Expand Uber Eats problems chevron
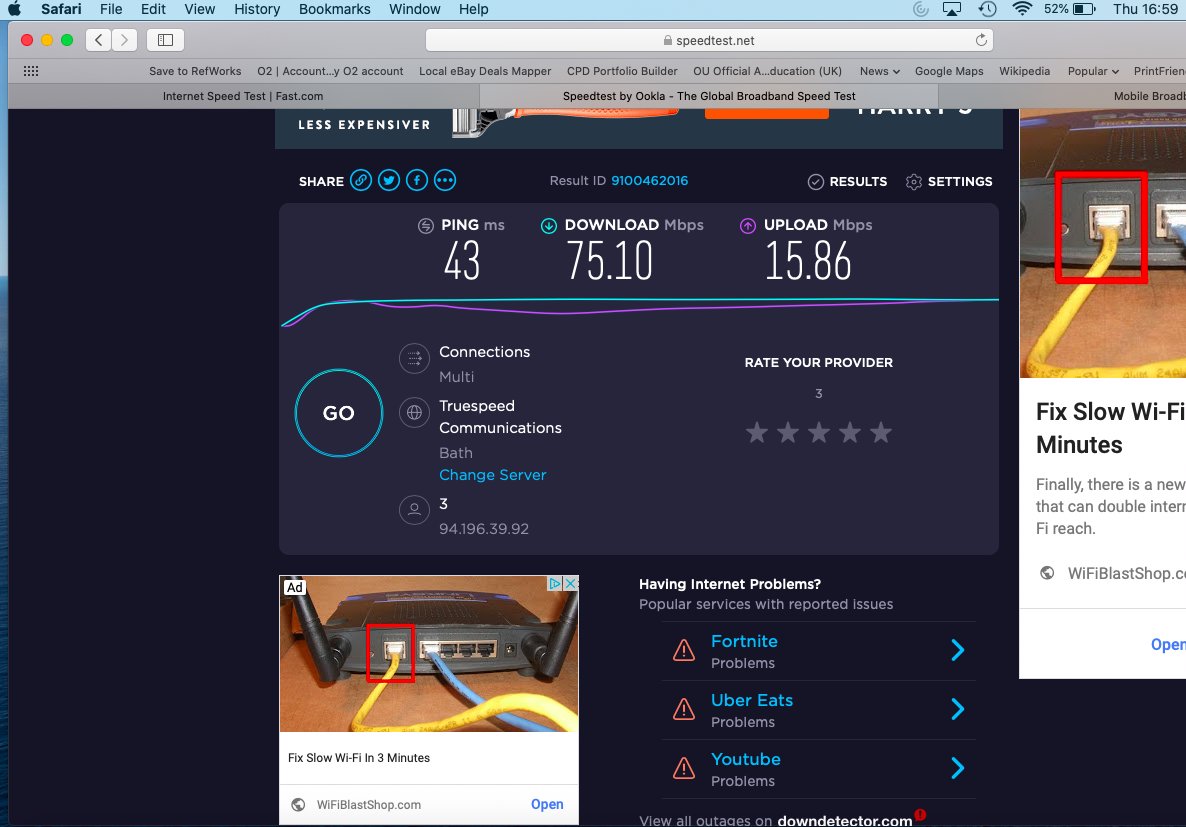Viewport: 1186px width, 827px height. (x=958, y=709)
